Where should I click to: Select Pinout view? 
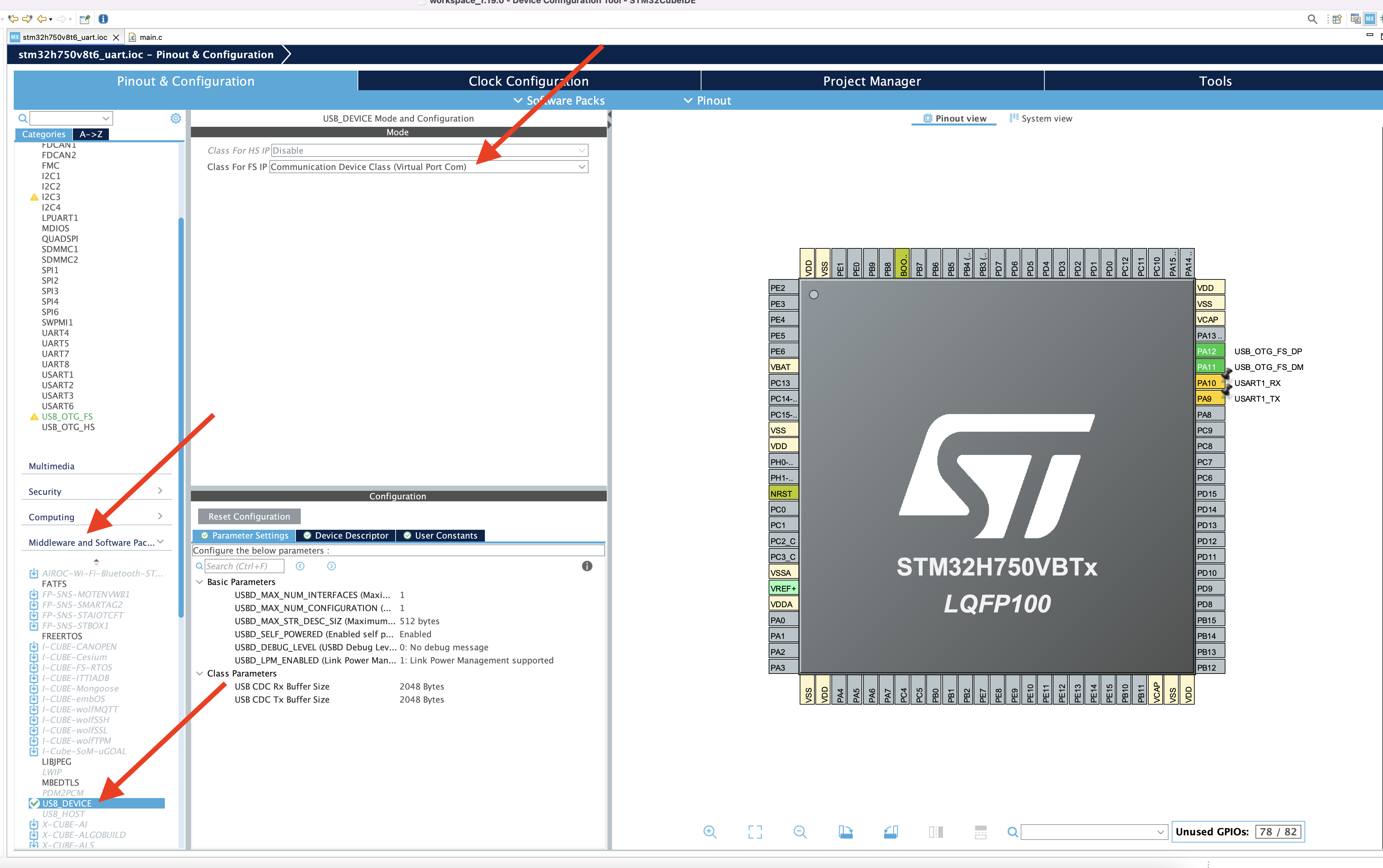click(x=955, y=119)
